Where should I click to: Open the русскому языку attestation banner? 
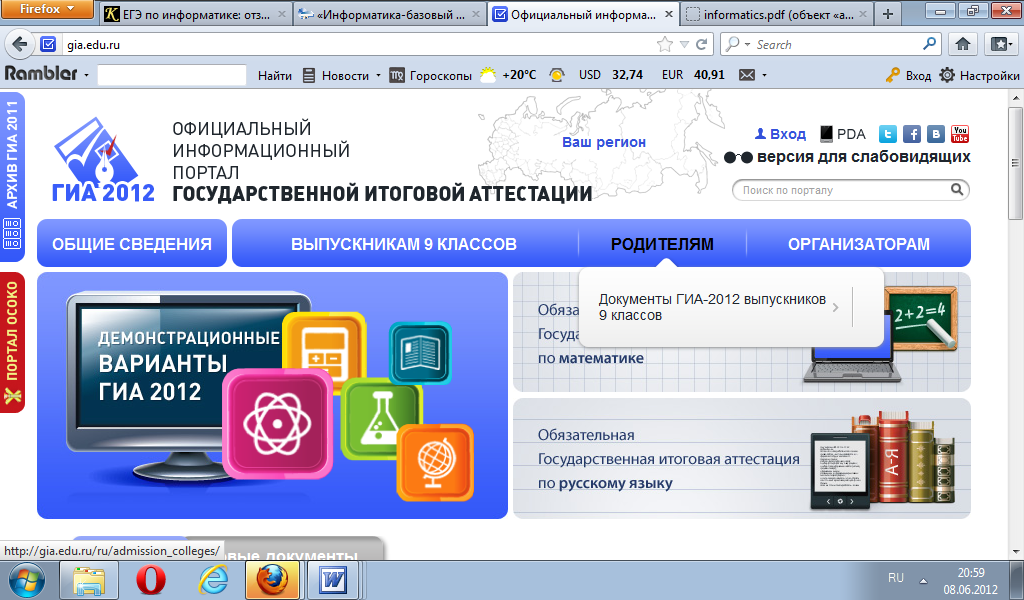click(741, 458)
